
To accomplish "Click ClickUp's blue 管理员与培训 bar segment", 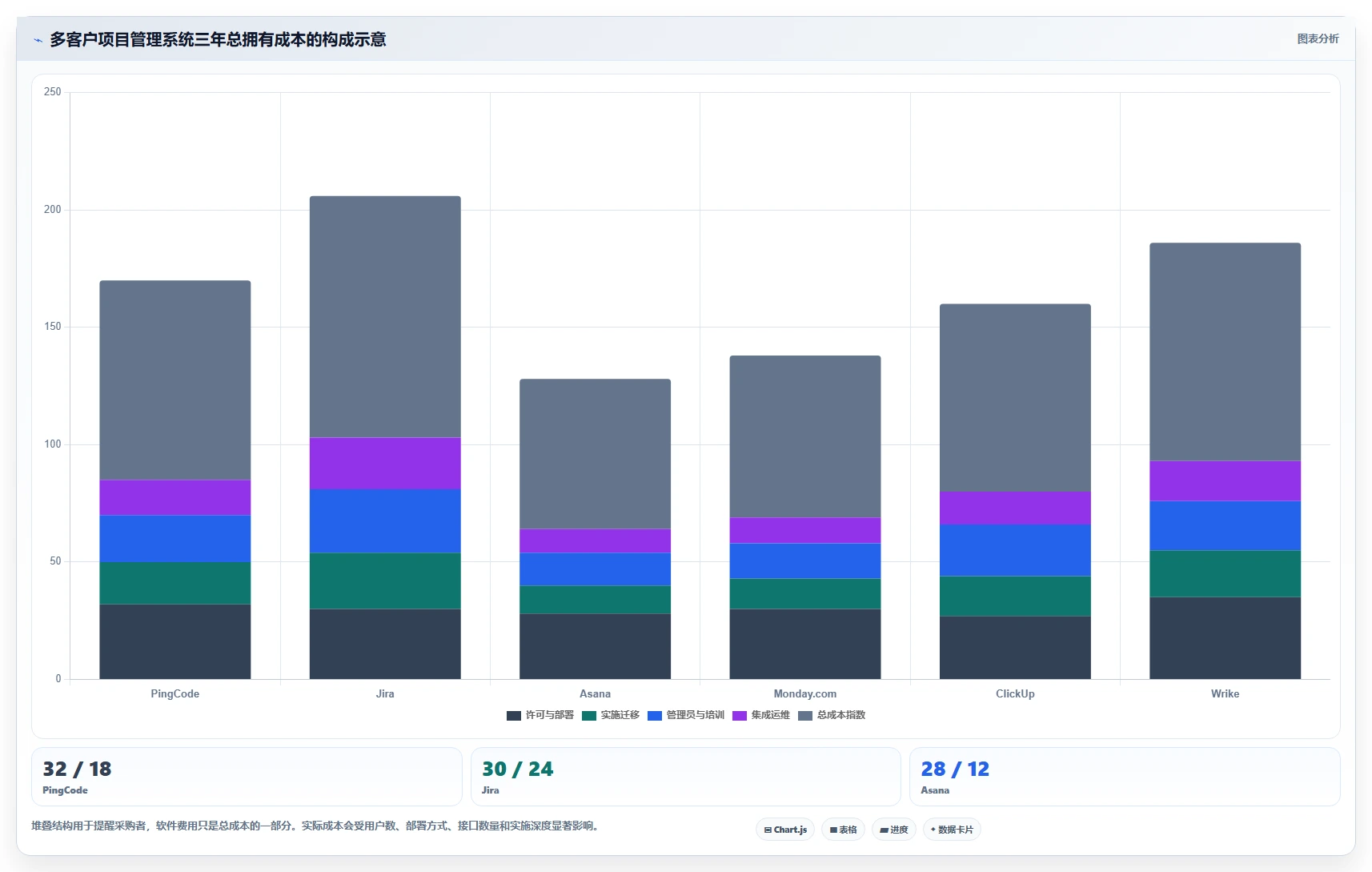I will point(1015,550).
